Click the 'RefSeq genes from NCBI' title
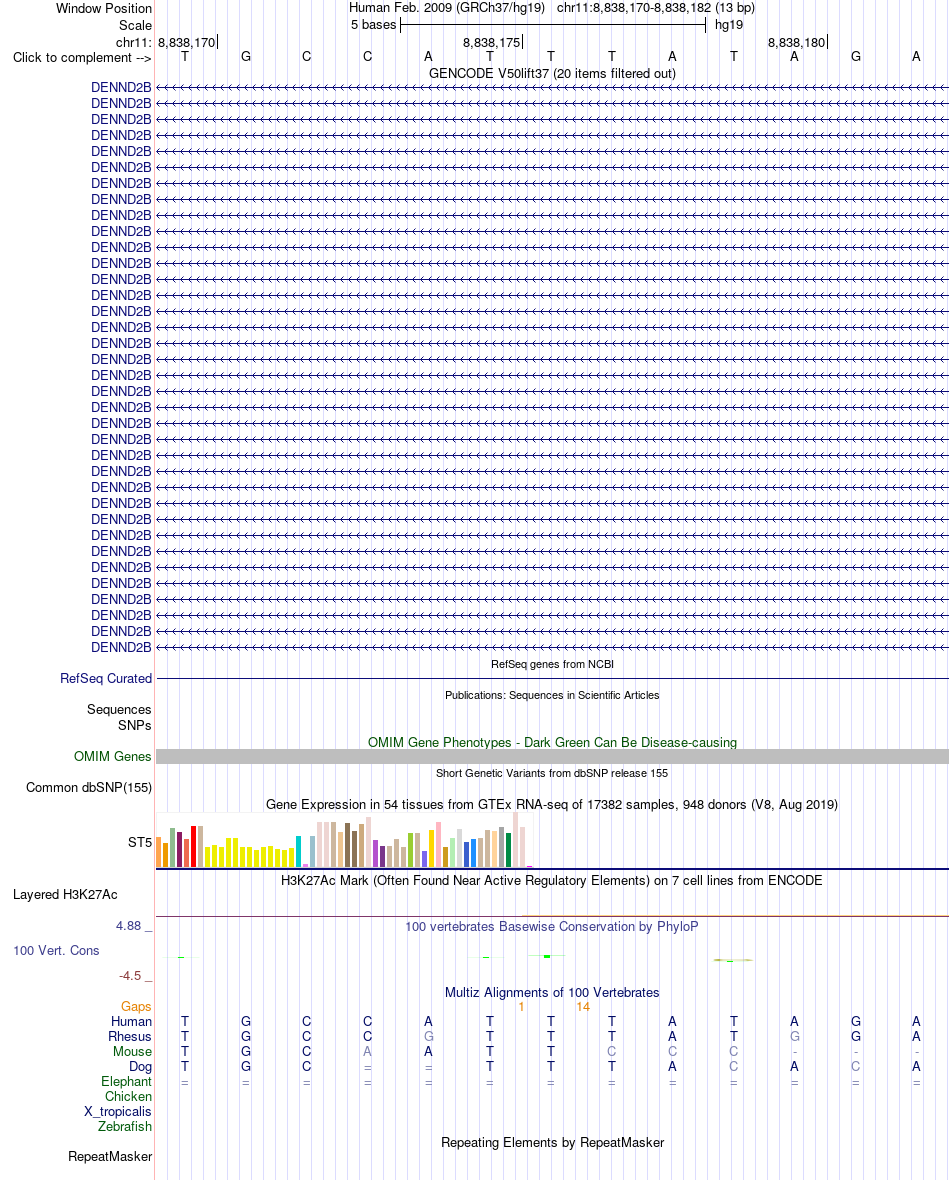The image size is (950, 1180). point(552,664)
